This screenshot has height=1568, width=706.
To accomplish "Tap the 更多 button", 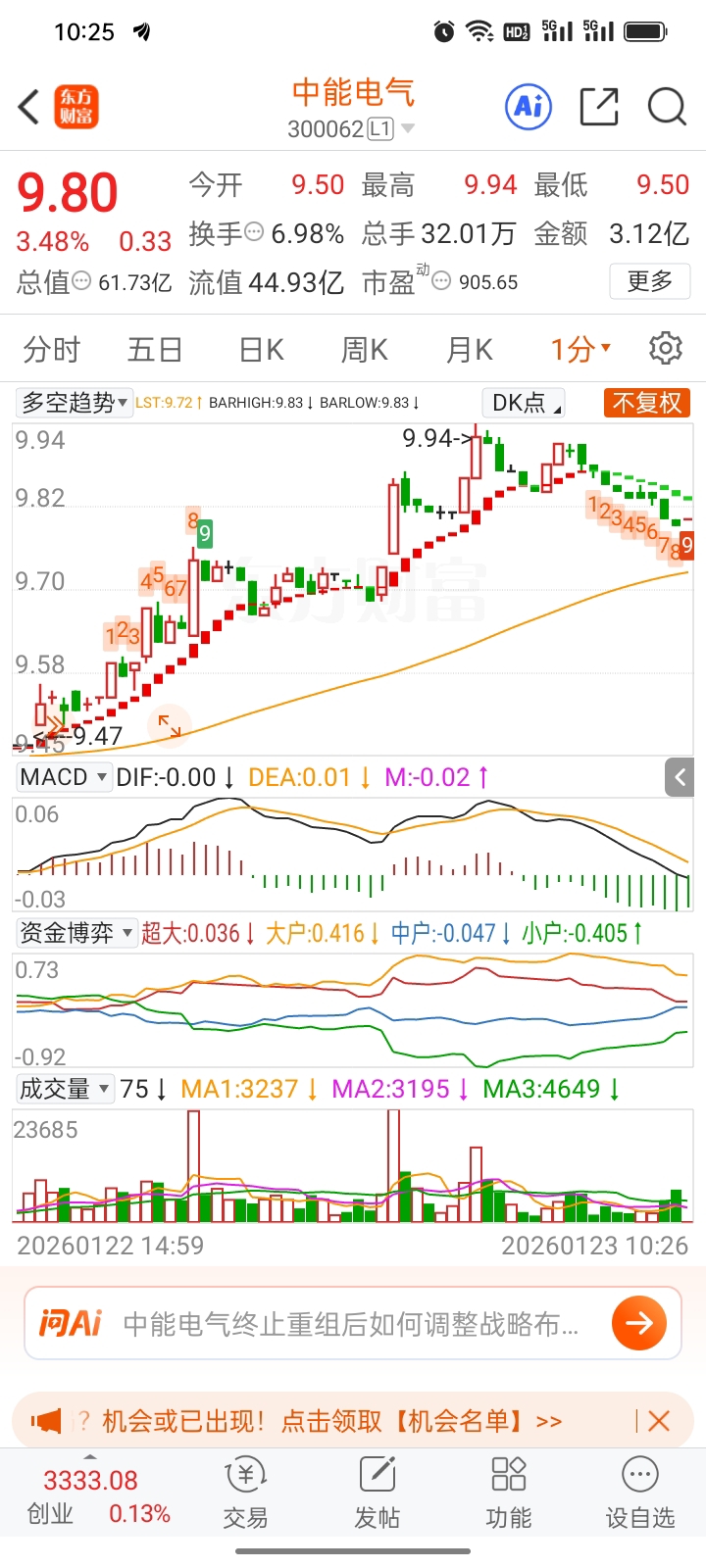I will 650,281.
